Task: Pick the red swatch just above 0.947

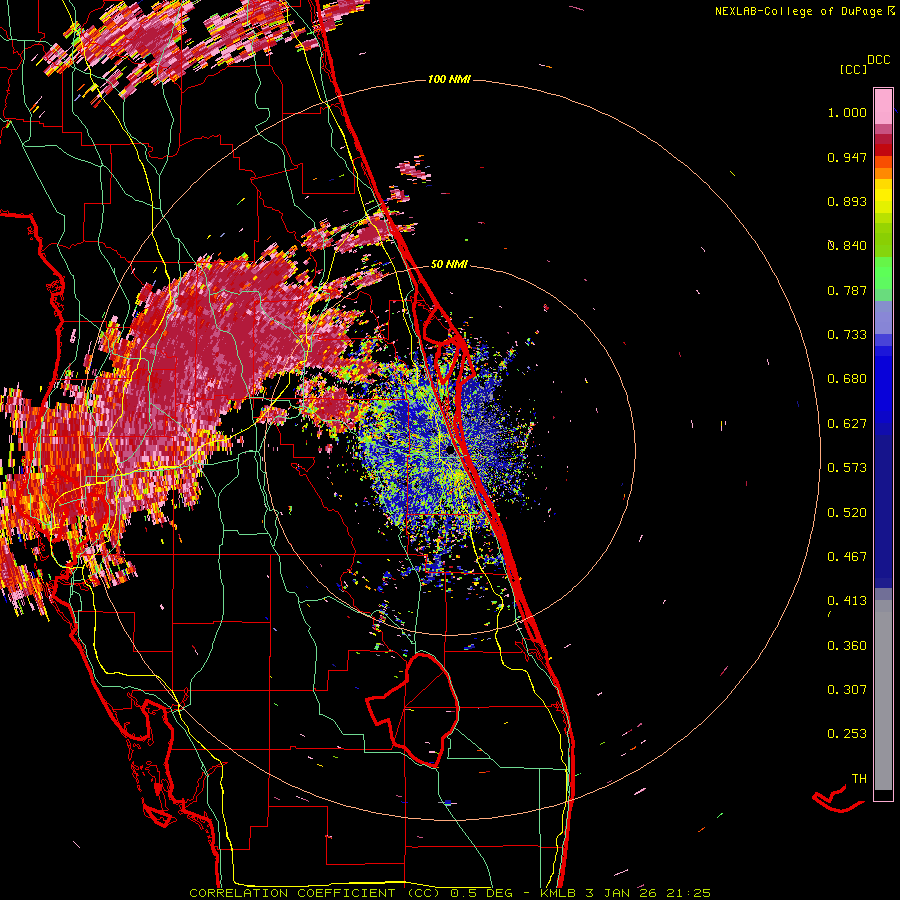Action: coord(883,150)
